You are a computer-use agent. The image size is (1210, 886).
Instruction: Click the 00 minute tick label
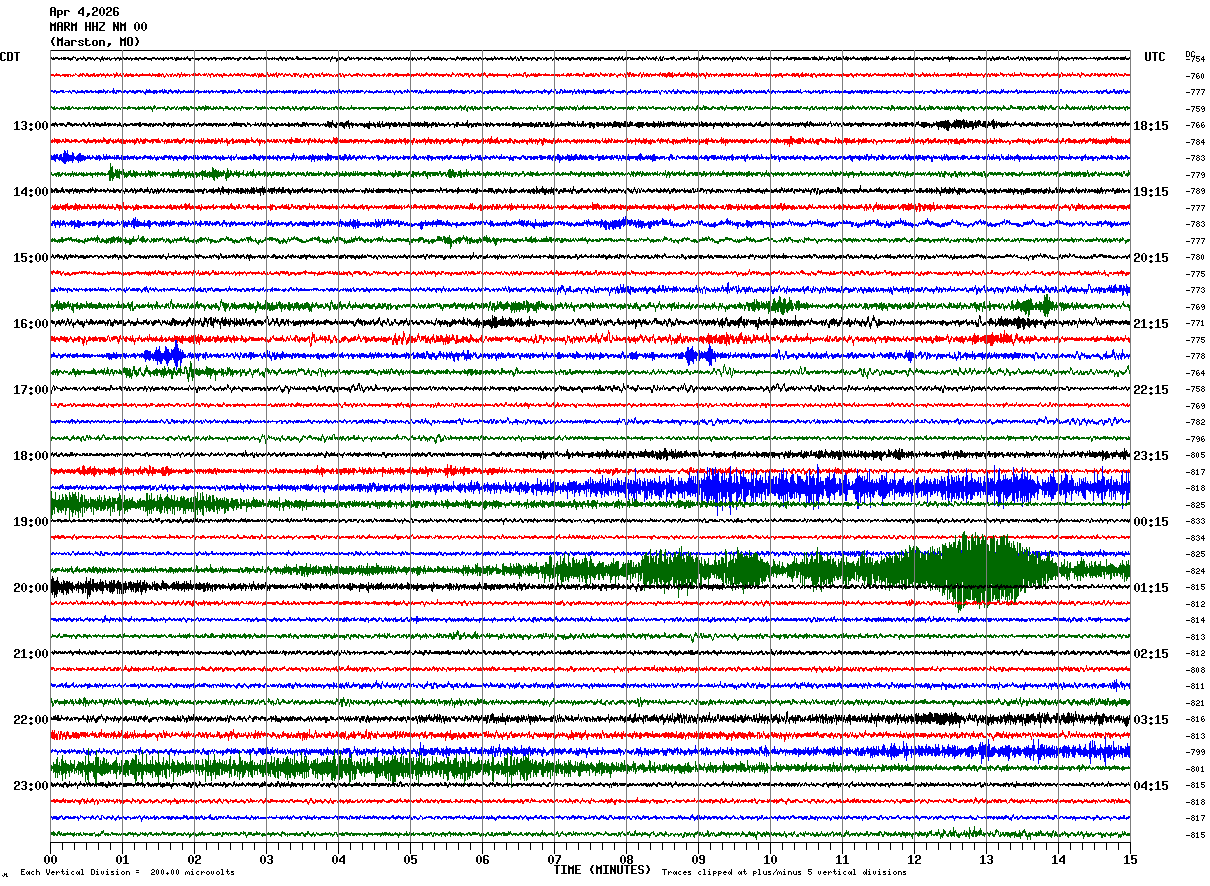(x=50, y=859)
